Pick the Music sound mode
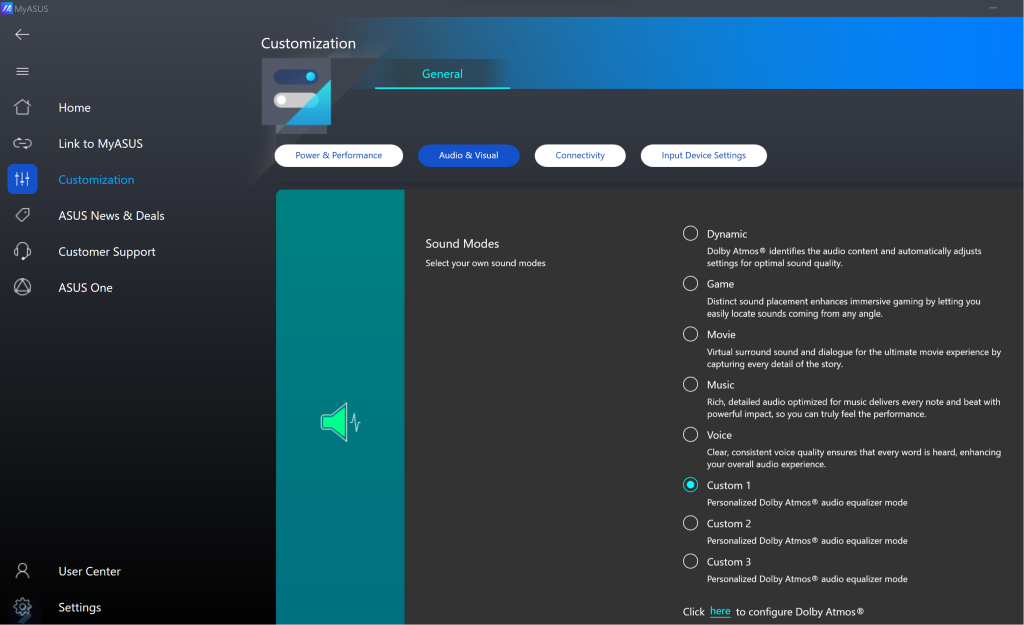 pos(690,385)
